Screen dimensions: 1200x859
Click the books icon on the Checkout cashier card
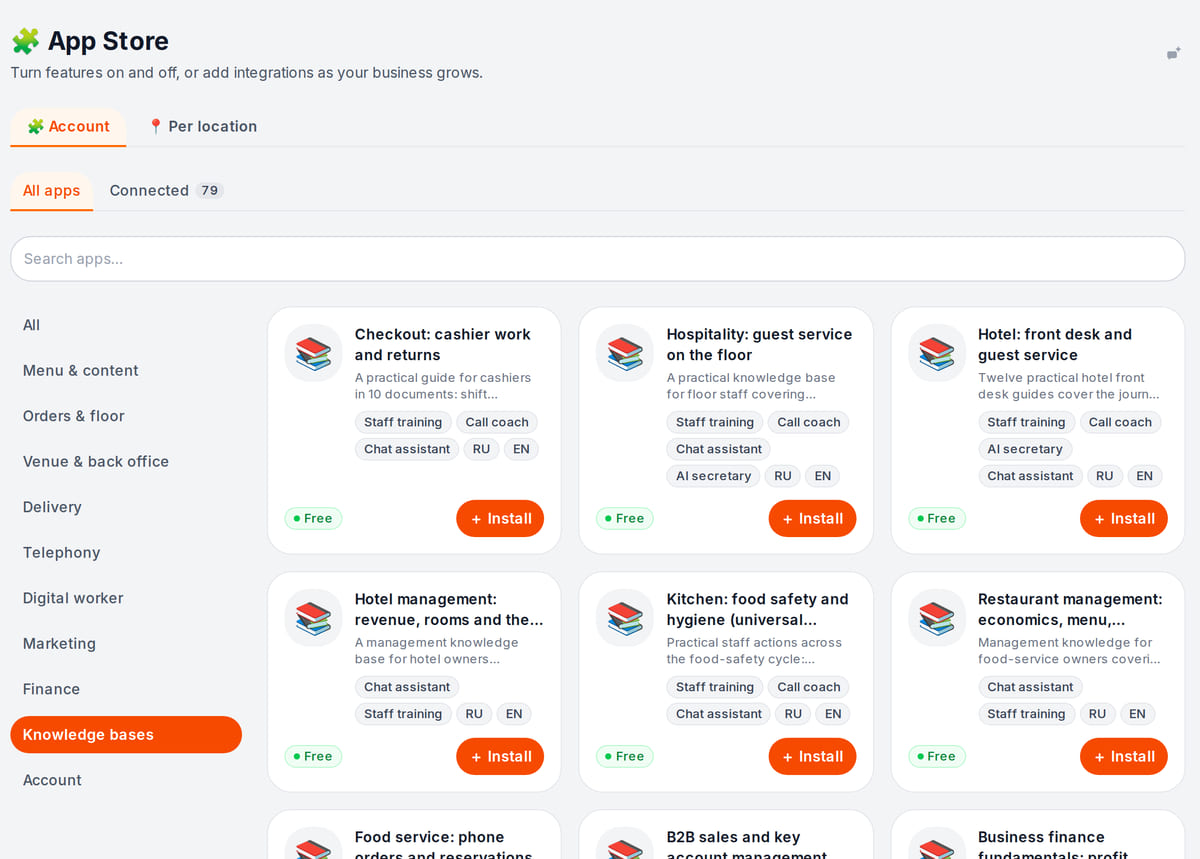coord(313,353)
